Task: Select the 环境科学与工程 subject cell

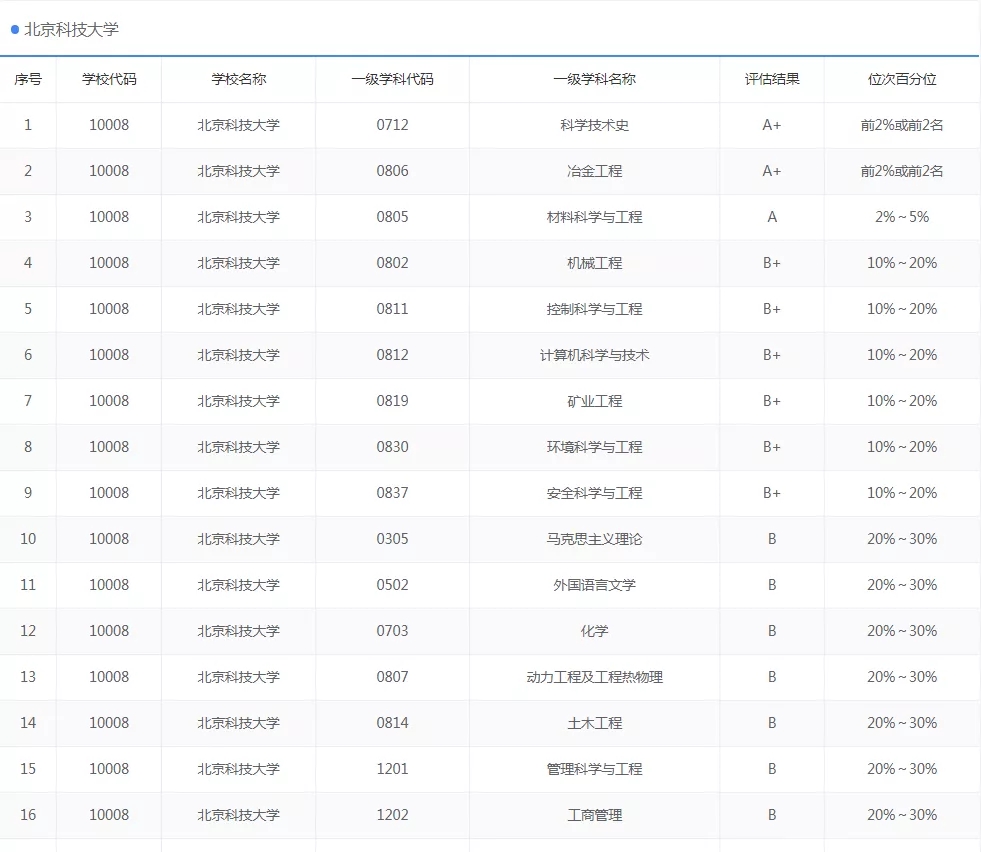Action: [x=594, y=447]
